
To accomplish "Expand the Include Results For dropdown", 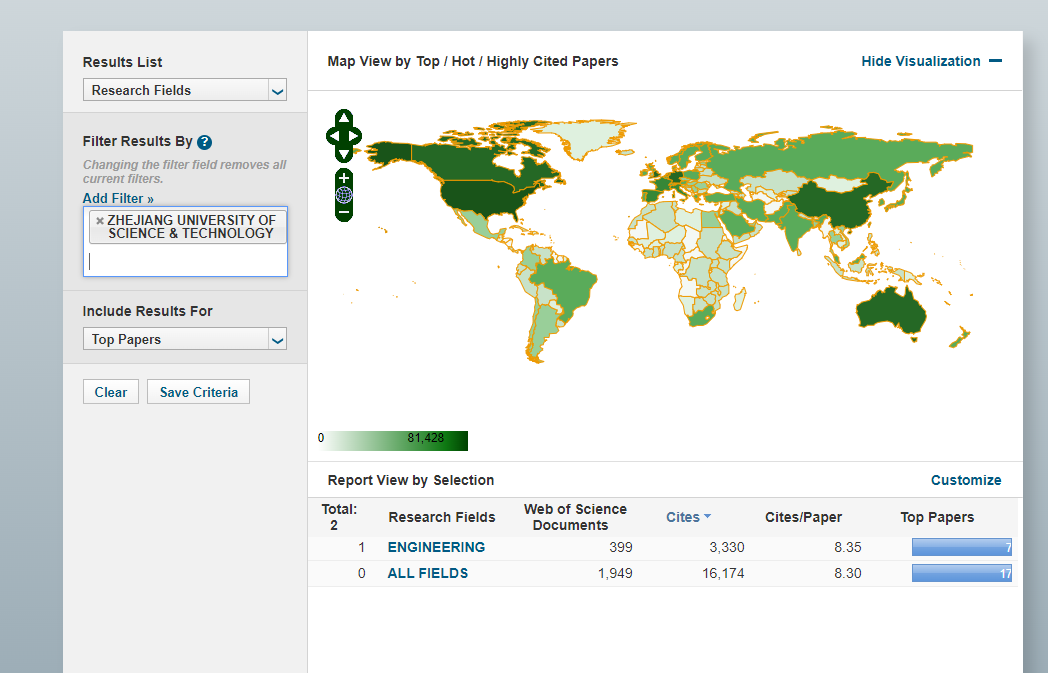I will tap(185, 339).
